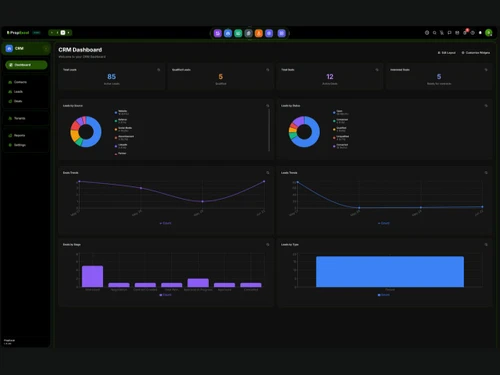
Task: Toggle the Count legend under Deals by Stage
Action: (x=165, y=295)
